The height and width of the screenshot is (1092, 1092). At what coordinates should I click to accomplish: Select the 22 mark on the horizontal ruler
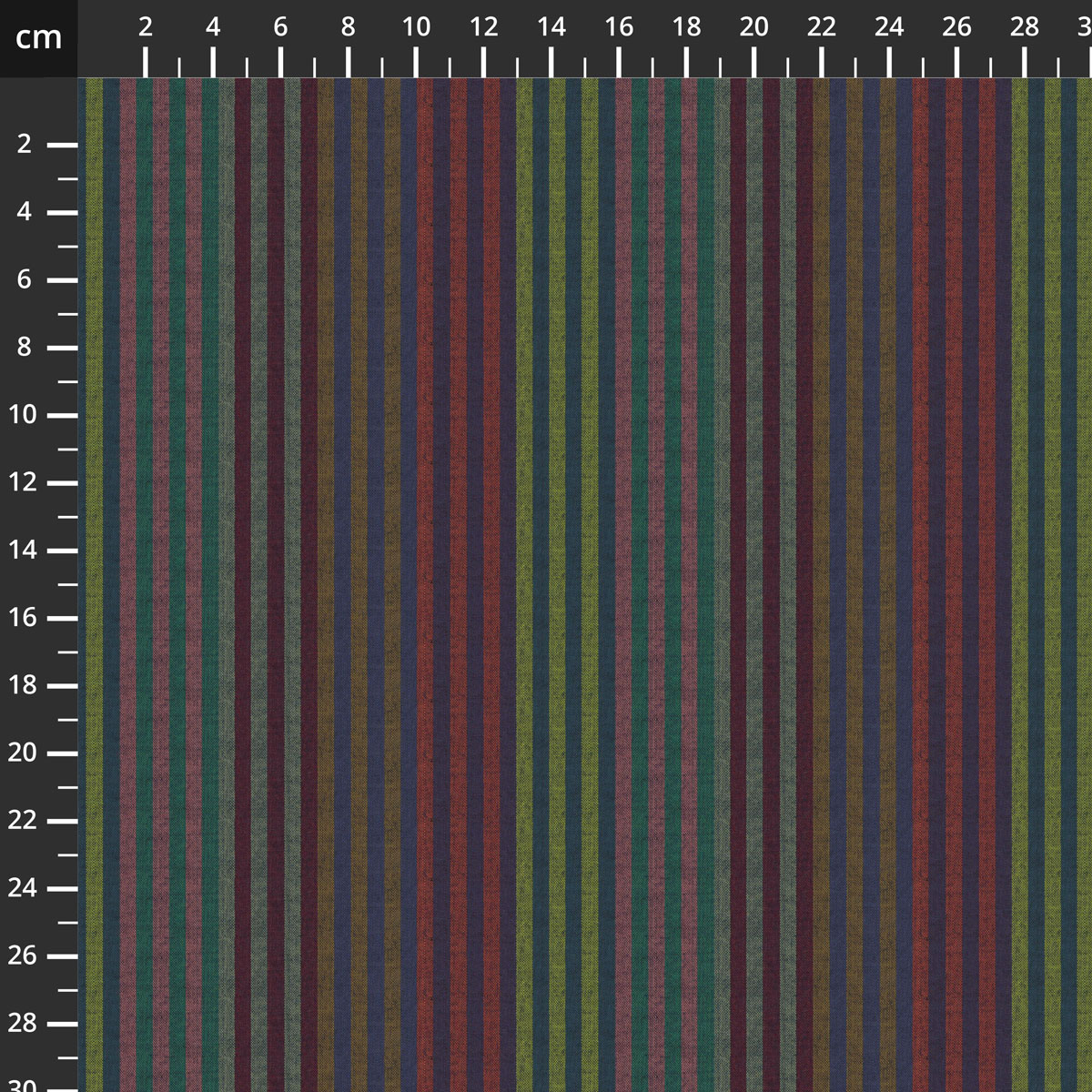(x=822, y=28)
